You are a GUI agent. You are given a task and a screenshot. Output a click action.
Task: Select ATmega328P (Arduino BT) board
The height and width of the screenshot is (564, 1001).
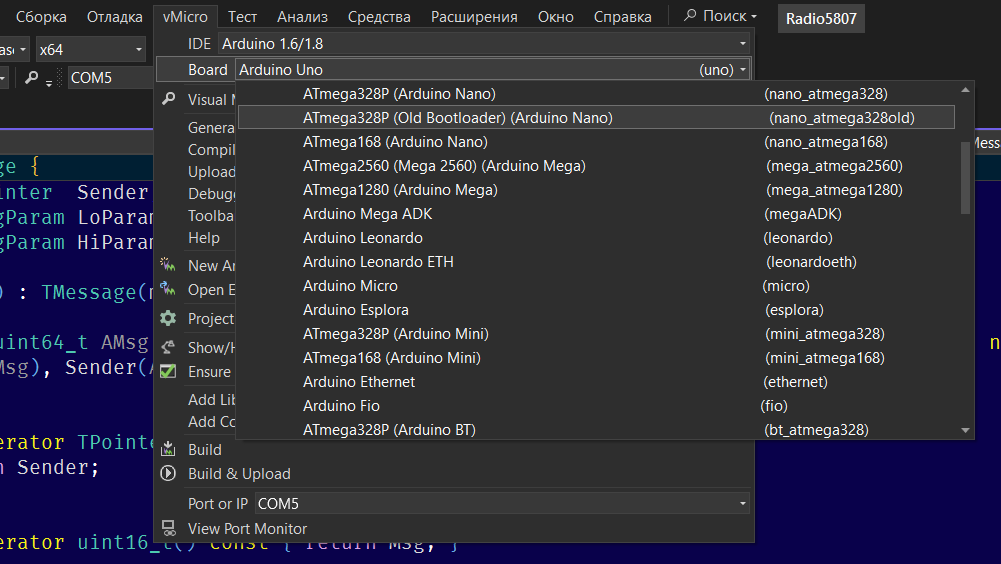pos(596,429)
